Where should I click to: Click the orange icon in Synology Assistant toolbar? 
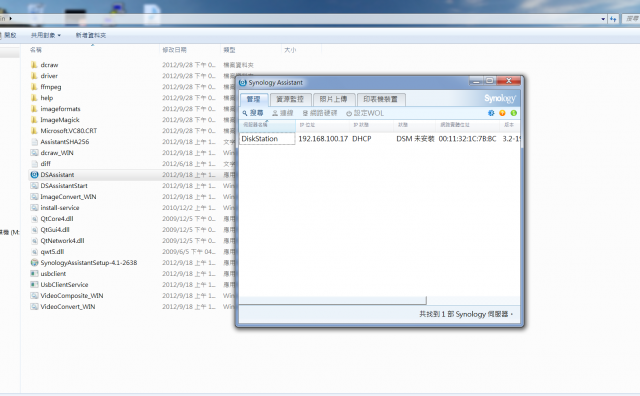pyautogui.click(x=502, y=113)
